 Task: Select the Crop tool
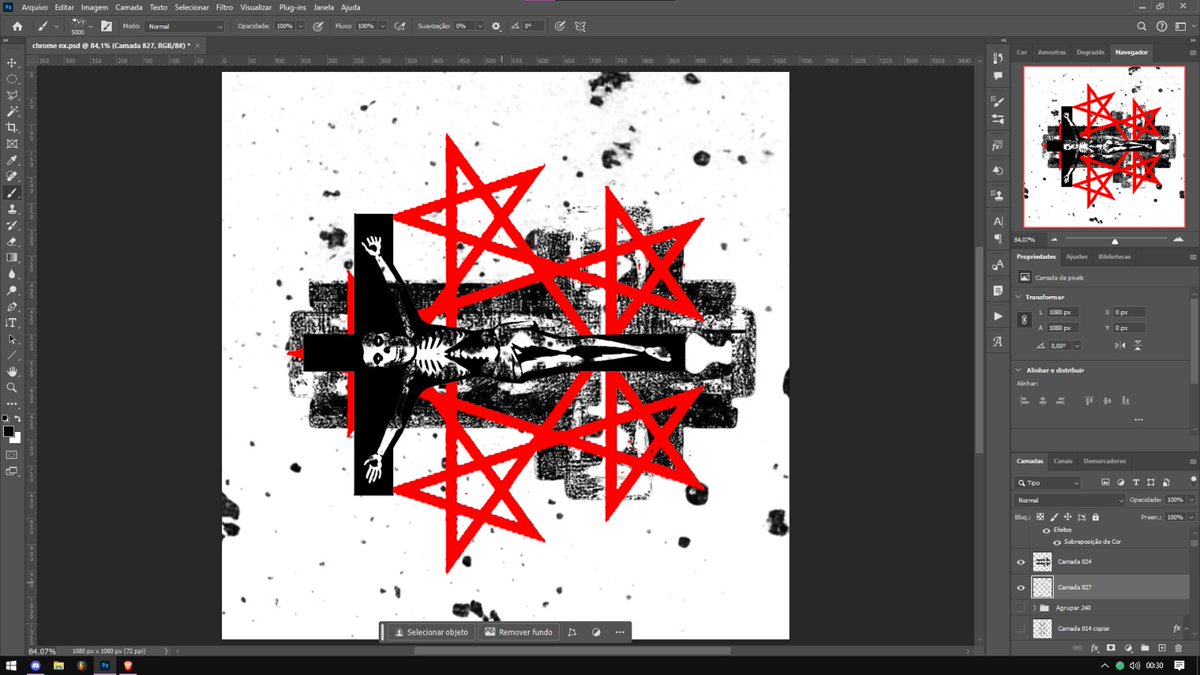[x=12, y=128]
